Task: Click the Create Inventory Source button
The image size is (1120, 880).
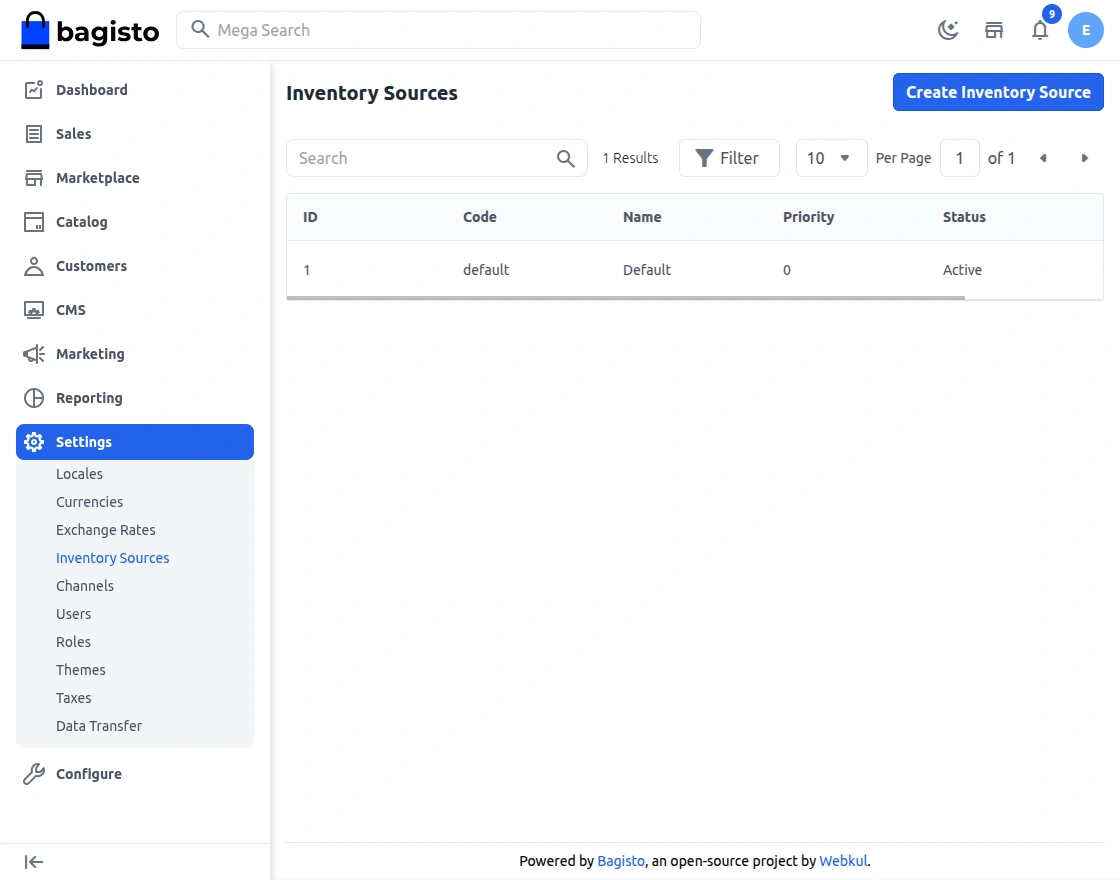Action: tap(997, 91)
